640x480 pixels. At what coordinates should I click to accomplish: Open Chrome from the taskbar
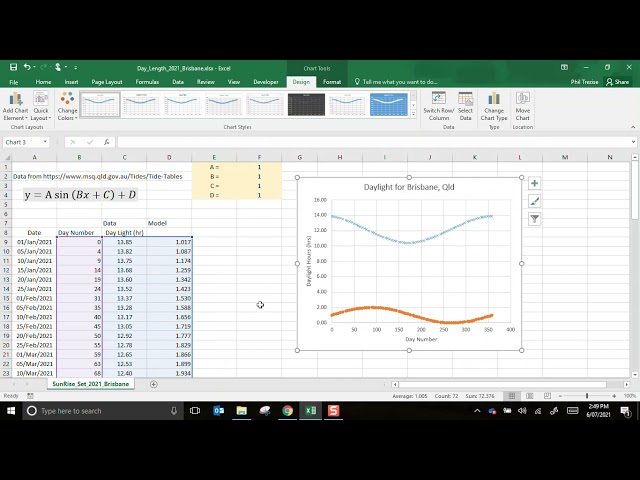click(287, 411)
